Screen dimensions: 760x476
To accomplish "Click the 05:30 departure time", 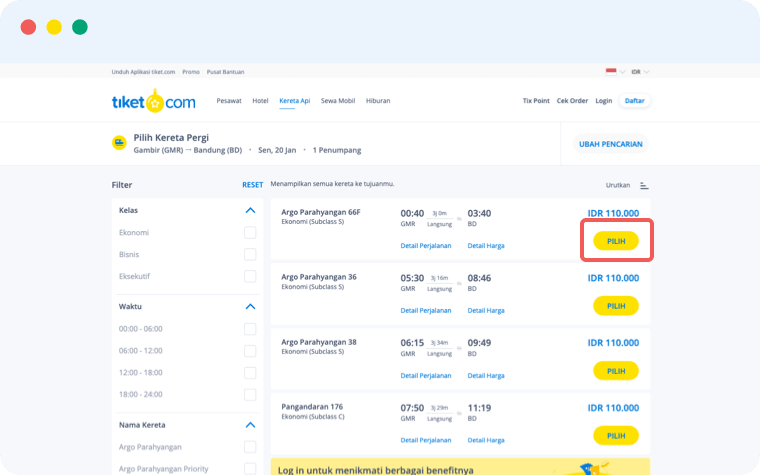I will (x=412, y=278).
